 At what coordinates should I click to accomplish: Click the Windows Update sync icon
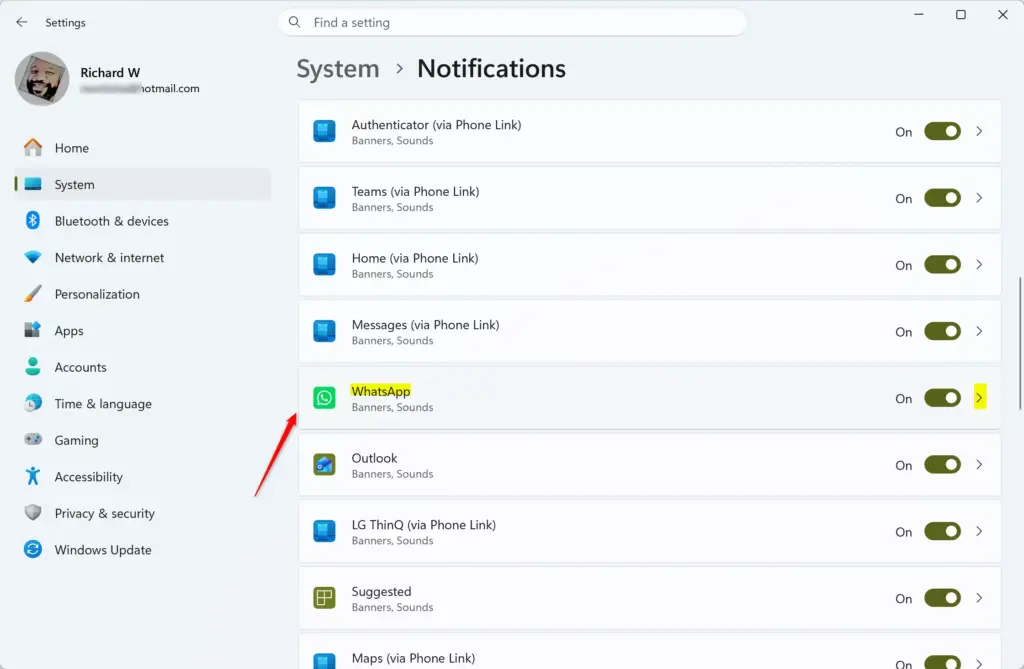pos(33,549)
